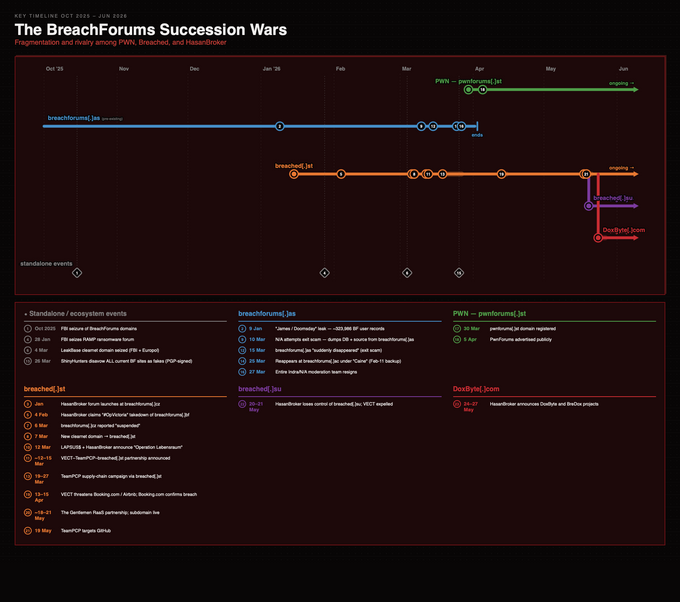Click the 'standalone events' row label
Screen dimensions: 680x602
click(x=46, y=264)
